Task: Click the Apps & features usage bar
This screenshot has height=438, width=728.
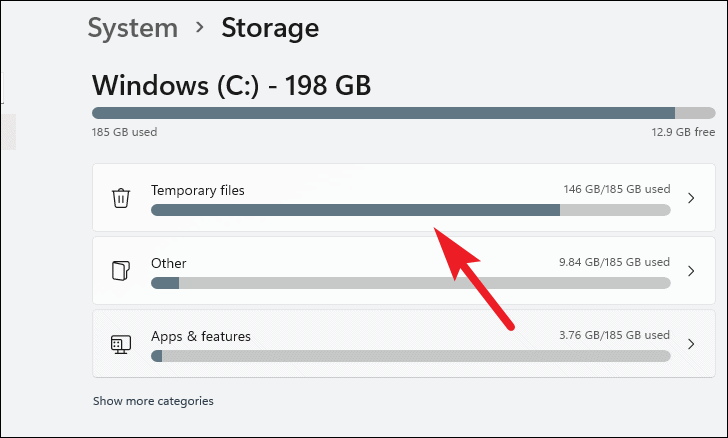Action: pos(410,356)
